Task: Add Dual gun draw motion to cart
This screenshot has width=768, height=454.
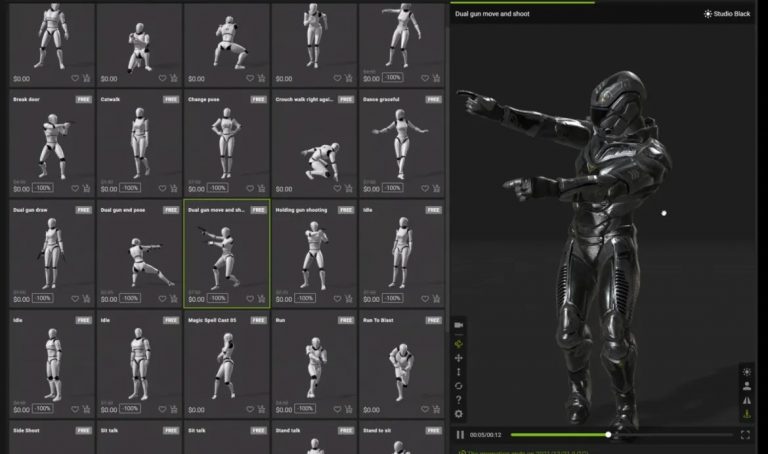Action: tap(87, 299)
